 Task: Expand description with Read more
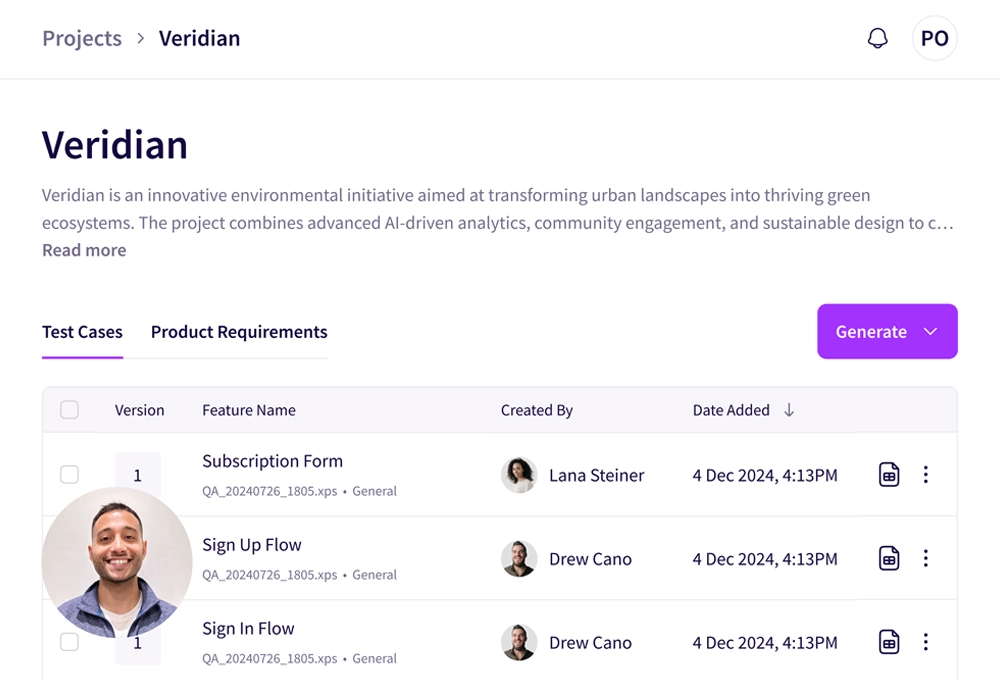click(x=84, y=250)
